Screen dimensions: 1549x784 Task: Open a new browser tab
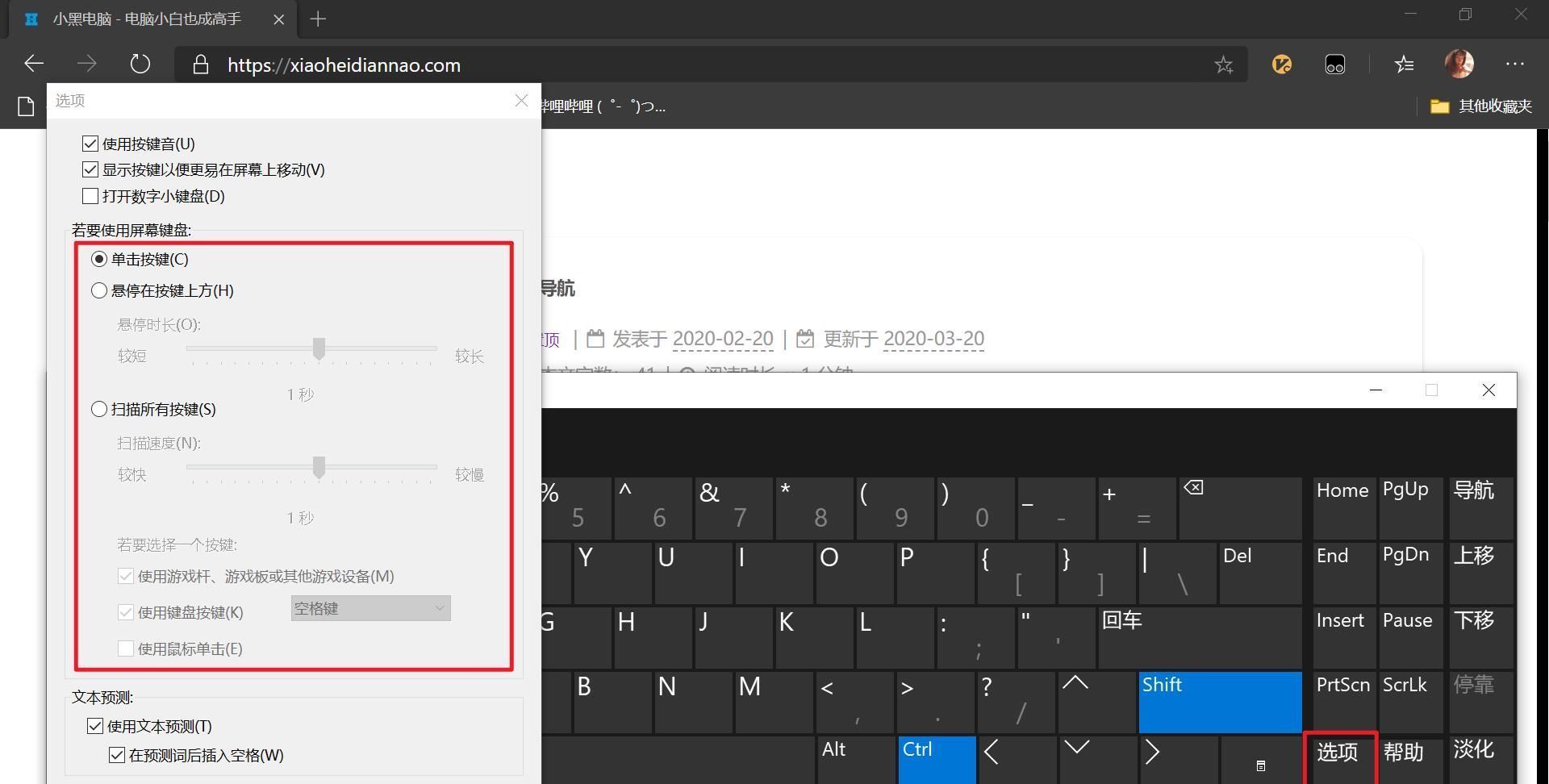pos(318,19)
